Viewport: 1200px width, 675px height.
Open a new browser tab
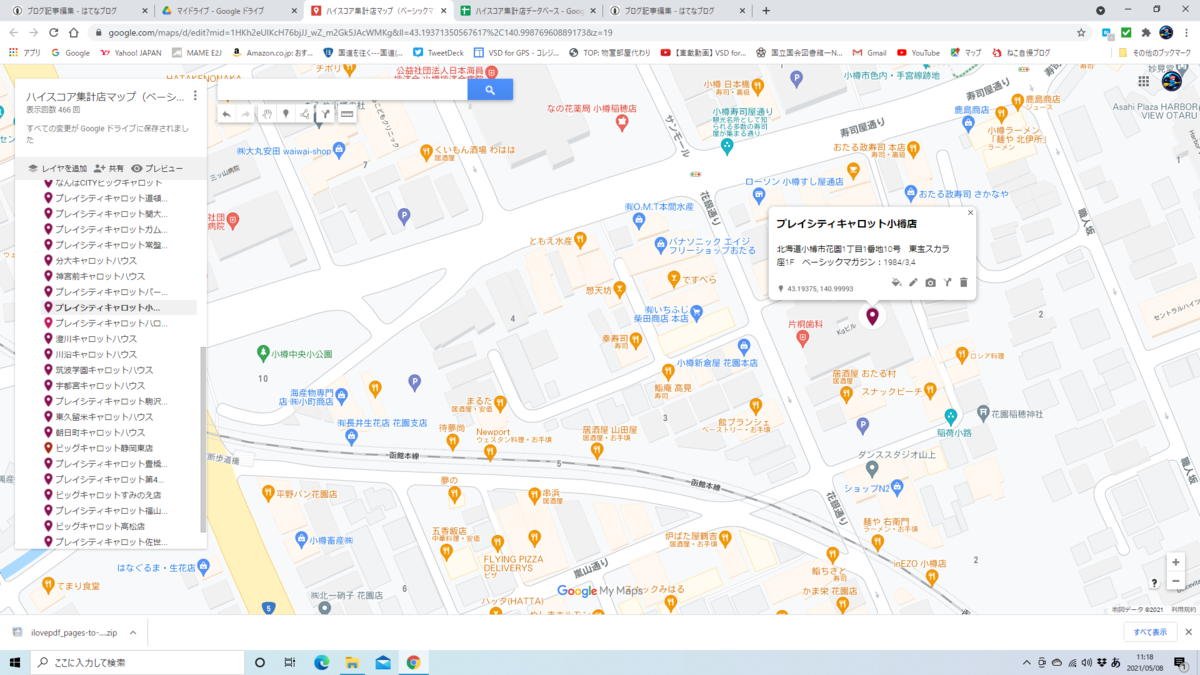(x=766, y=11)
